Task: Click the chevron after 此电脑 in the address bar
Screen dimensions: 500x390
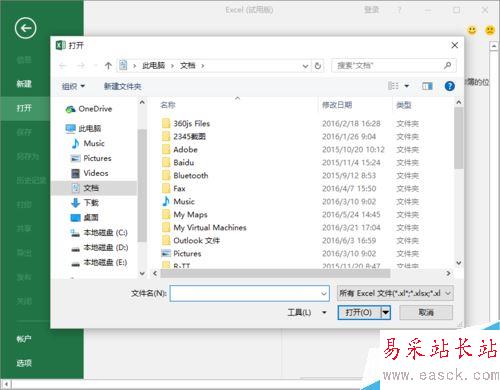Action: [172, 66]
